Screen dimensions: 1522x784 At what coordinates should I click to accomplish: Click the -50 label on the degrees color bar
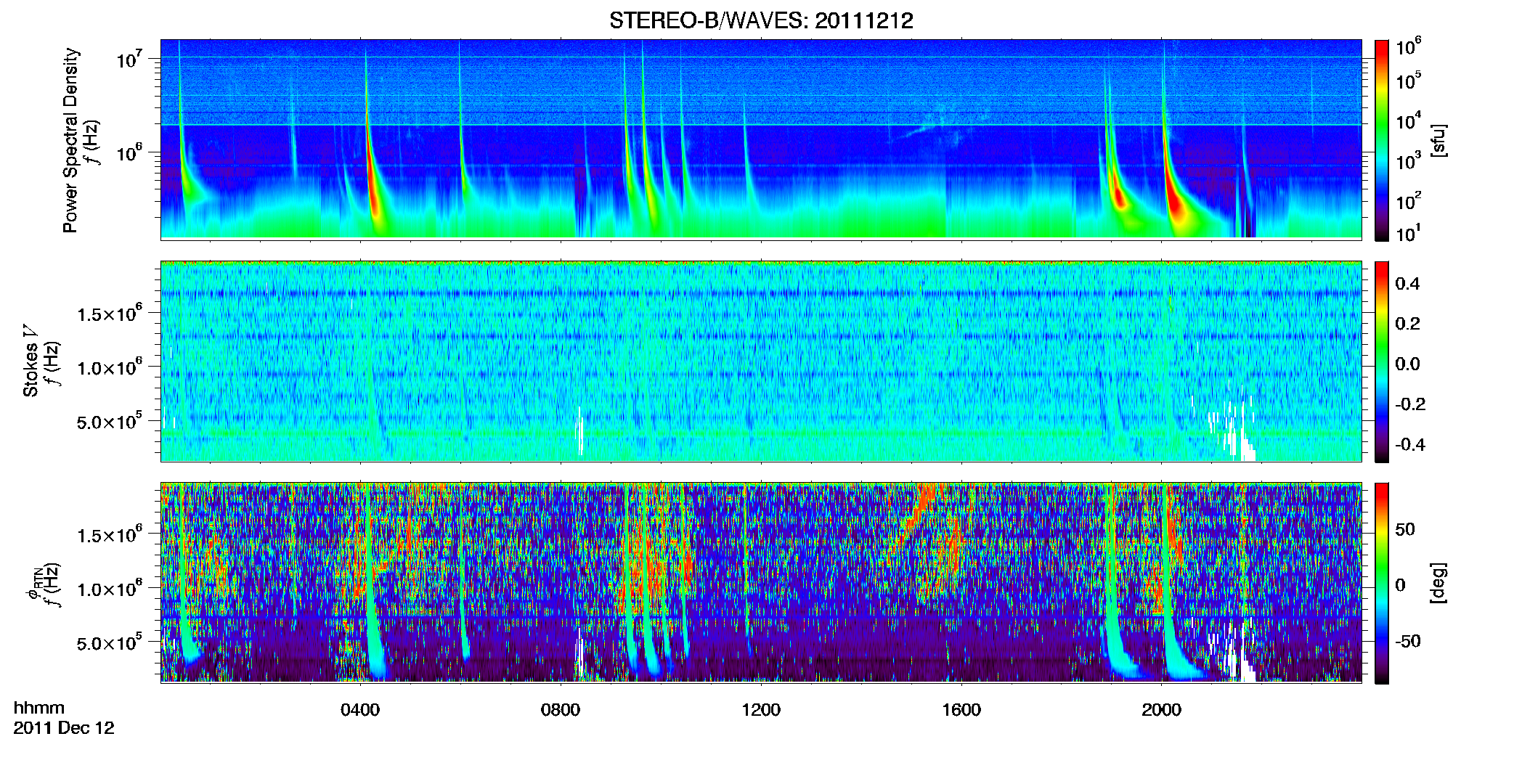point(1407,641)
